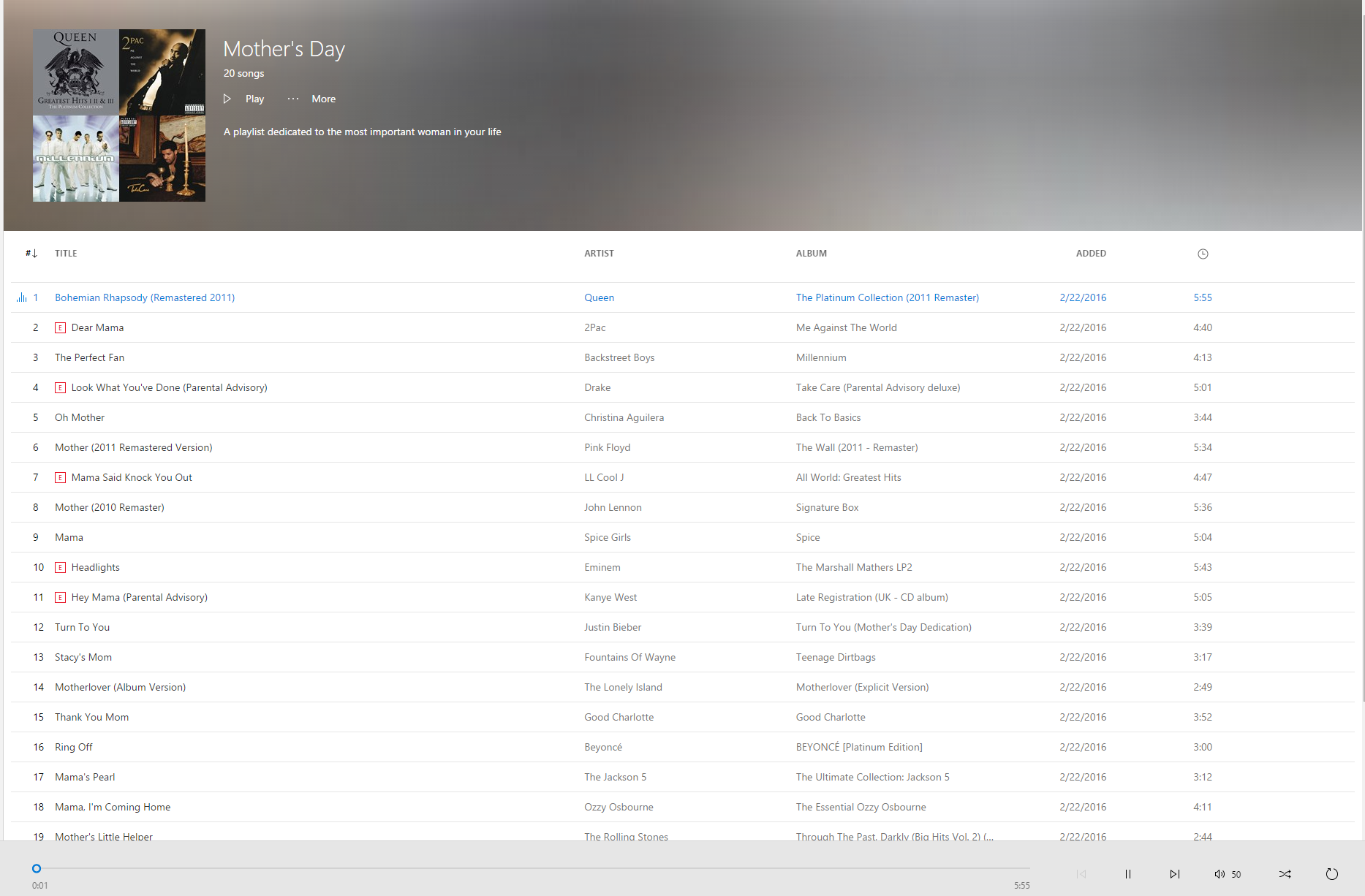Image resolution: width=1365 pixels, height=896 pixels.
Task: Select the song The Perfect Fan
Action: [89, 357]
